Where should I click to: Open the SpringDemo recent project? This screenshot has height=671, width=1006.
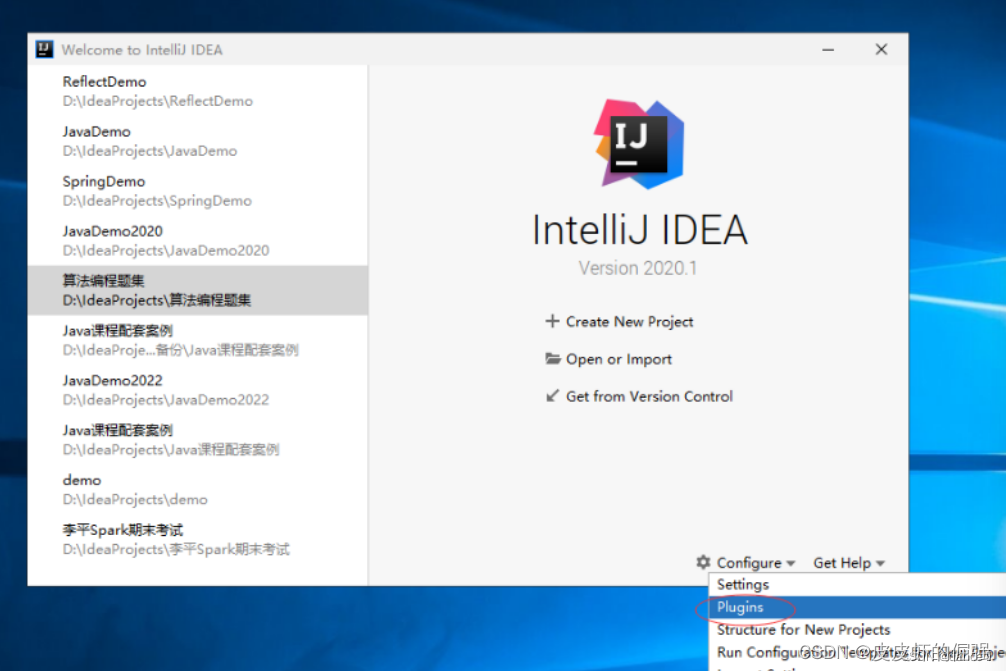click(x=198, y=191)
